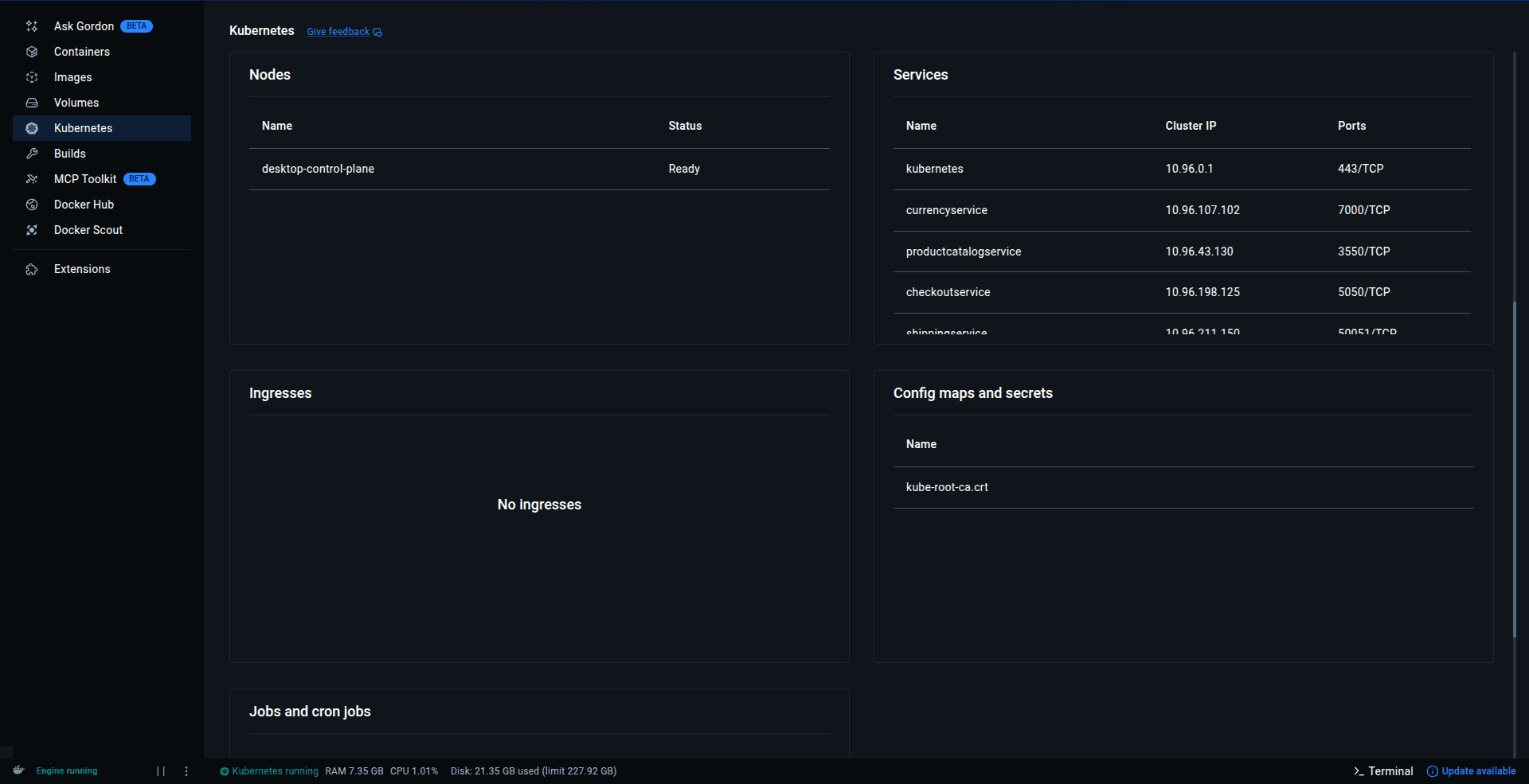Click cluster IP 10.96.0.1
1529x784 pixels.
click(x=1189, y=169)
